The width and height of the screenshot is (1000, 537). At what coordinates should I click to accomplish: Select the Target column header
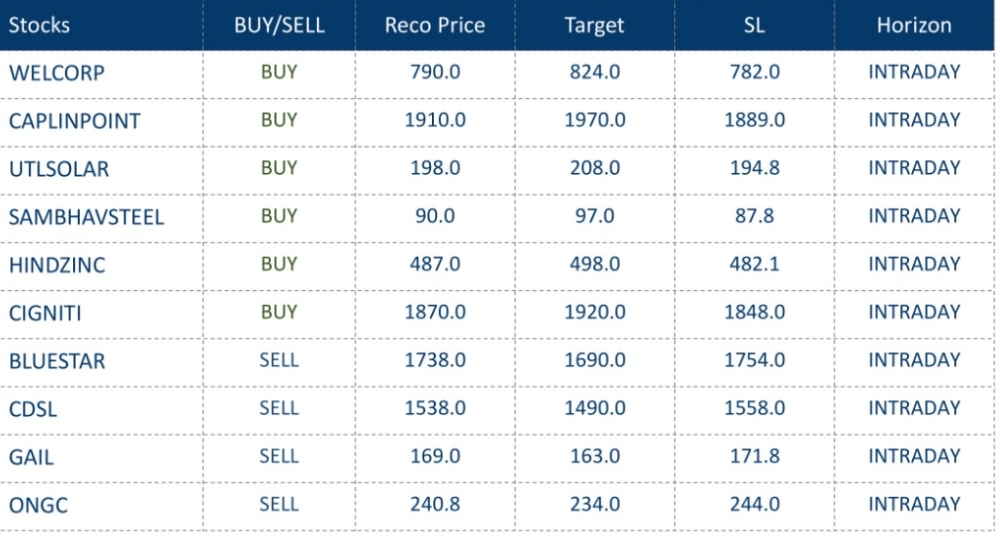pos(595,26)
